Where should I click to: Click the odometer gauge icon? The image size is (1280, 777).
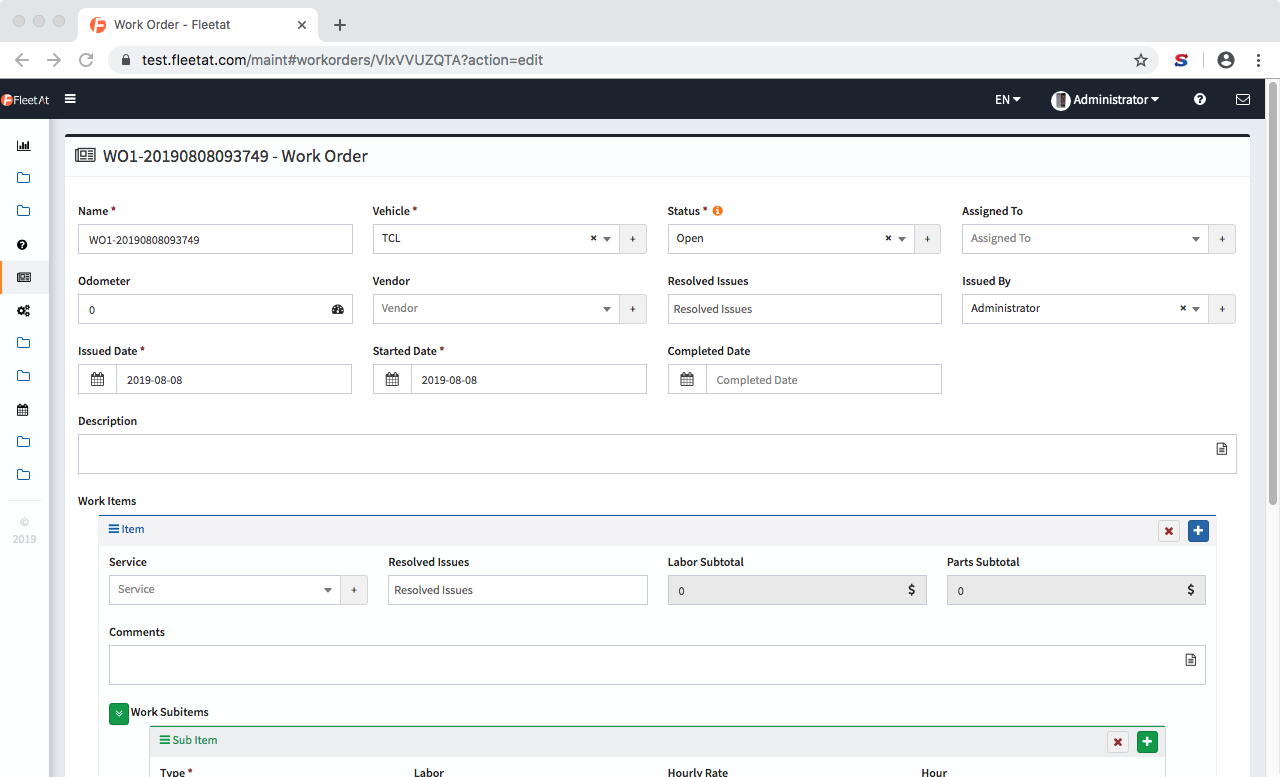(338, 310)
